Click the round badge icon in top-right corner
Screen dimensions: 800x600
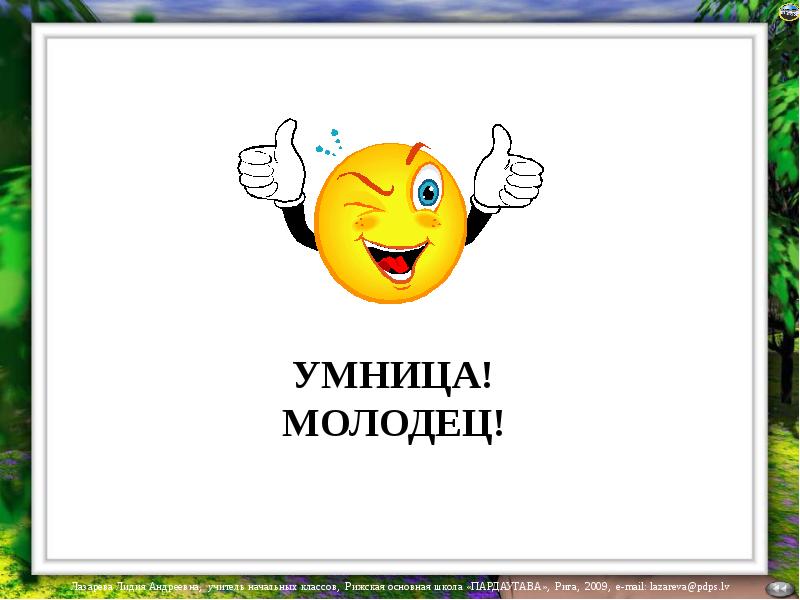[x=787, y=12]
